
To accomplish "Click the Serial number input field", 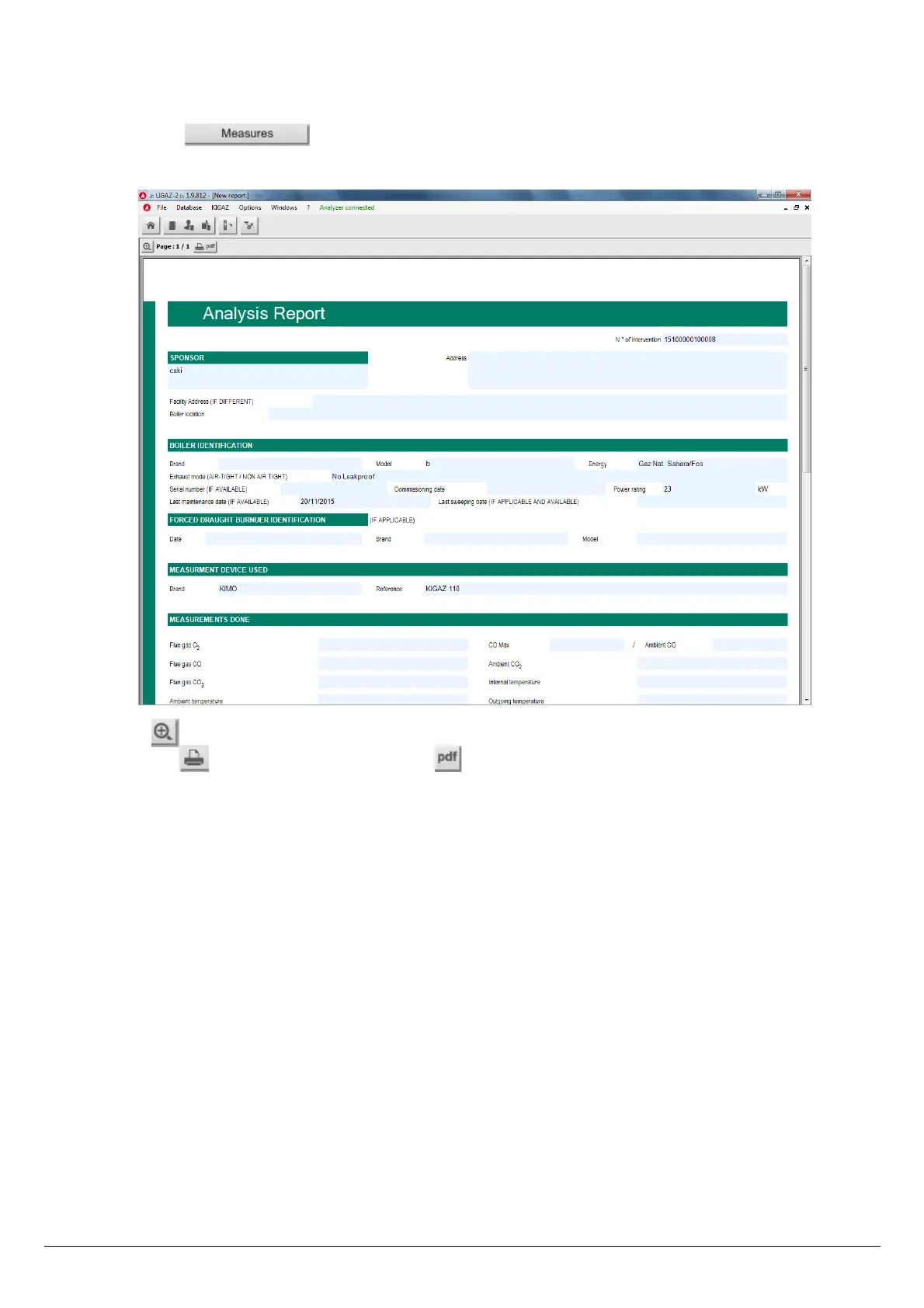I will (x=335, y=489).
